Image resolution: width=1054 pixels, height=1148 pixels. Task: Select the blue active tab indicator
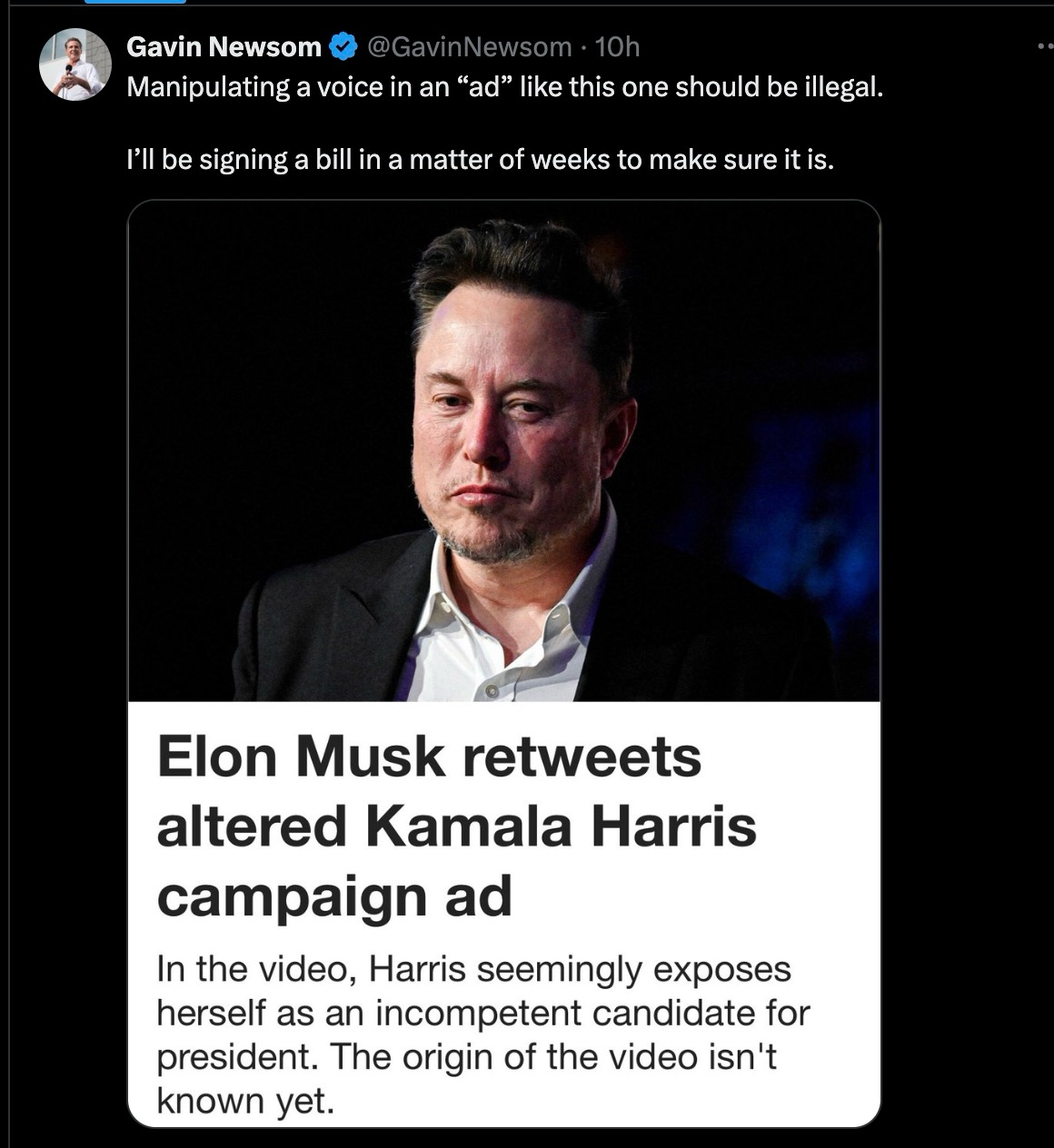(135, 2)
